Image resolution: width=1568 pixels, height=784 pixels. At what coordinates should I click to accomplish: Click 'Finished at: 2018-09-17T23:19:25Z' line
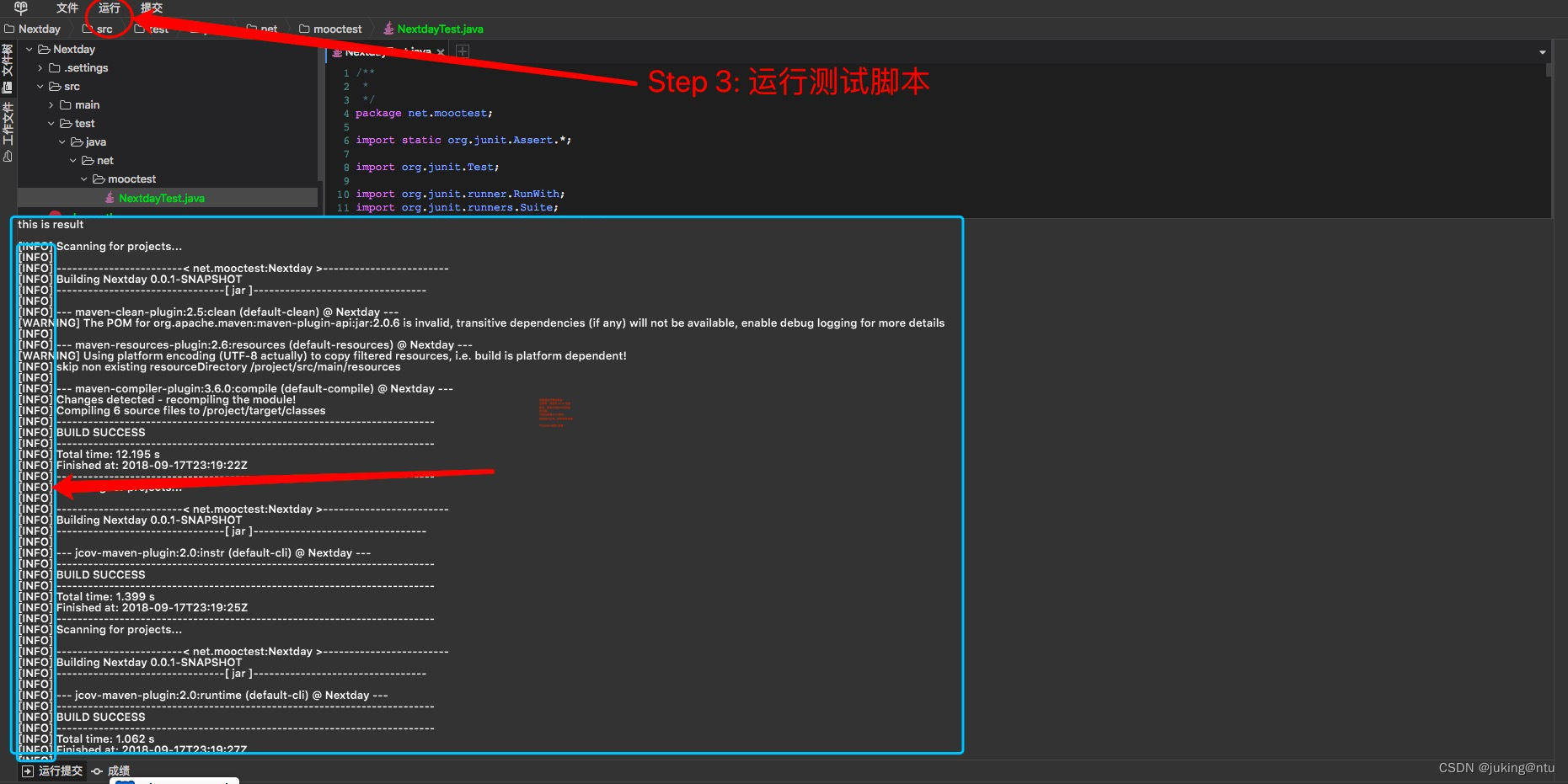(x=133, y=608)
